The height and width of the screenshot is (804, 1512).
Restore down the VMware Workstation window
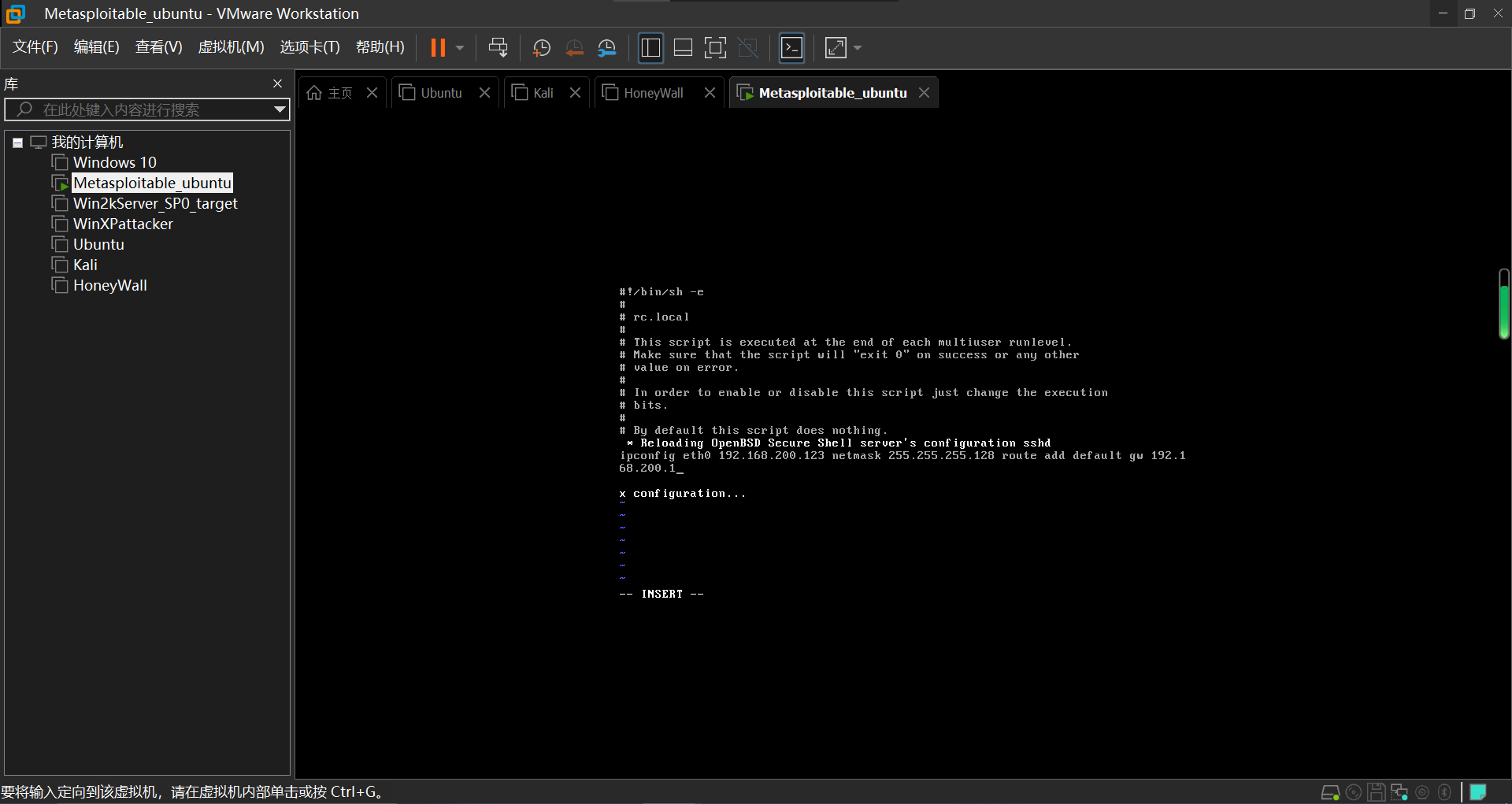pyautogui.click(x=1469, y=13)
